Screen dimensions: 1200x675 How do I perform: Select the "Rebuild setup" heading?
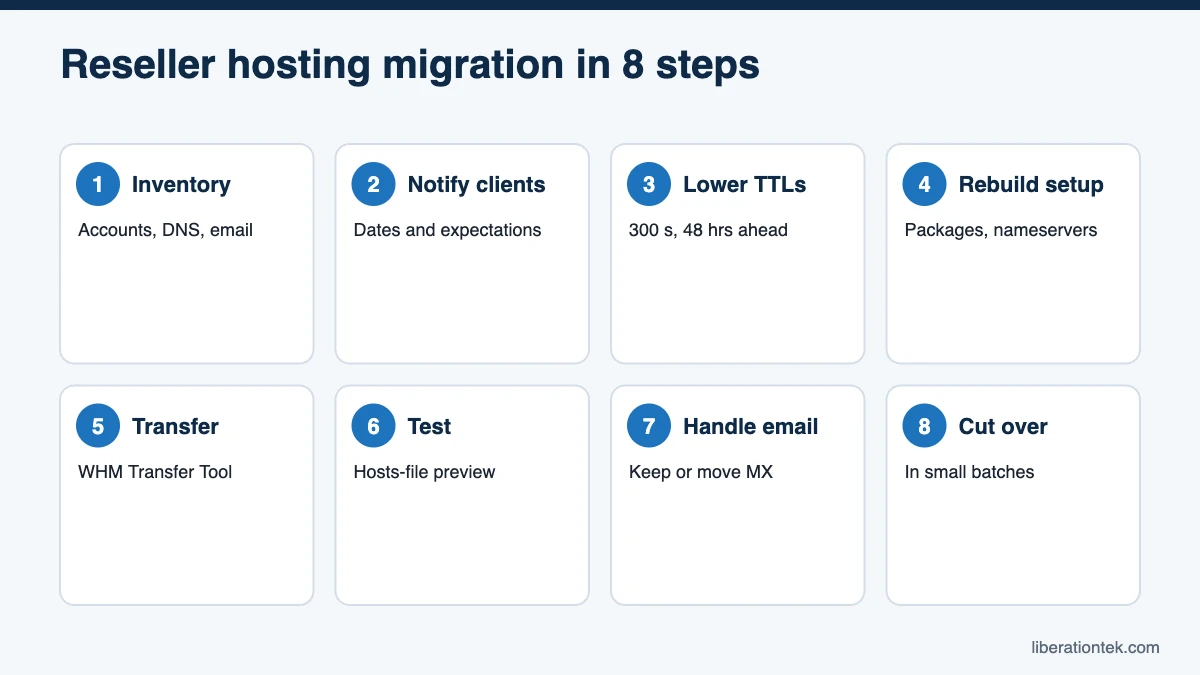click(1031, 185)
